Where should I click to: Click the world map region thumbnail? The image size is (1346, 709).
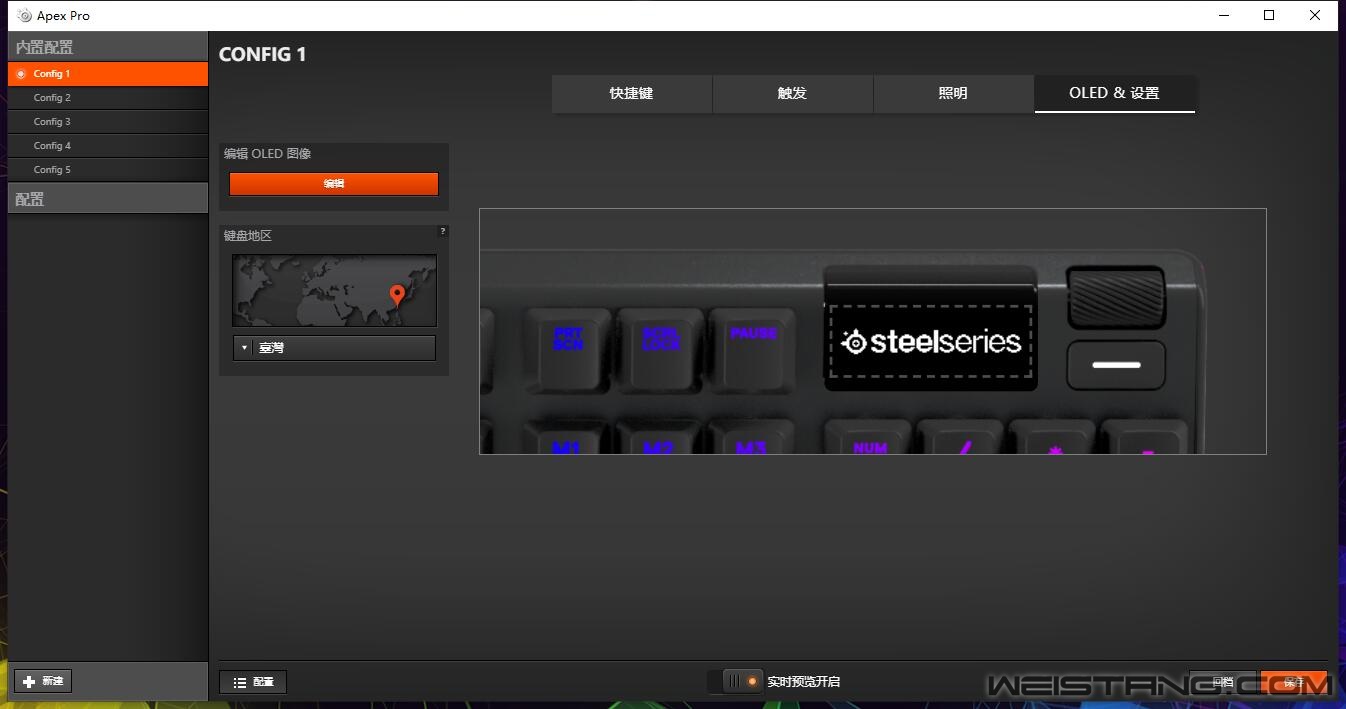(x=334, y=290)
